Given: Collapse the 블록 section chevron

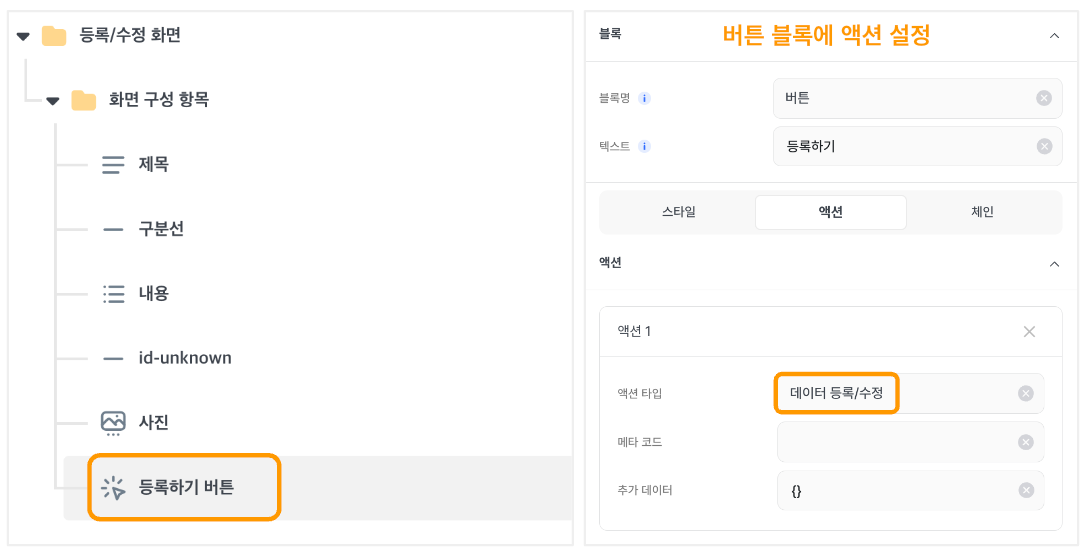Looking at the screenshot, I should pos(1054,35).
